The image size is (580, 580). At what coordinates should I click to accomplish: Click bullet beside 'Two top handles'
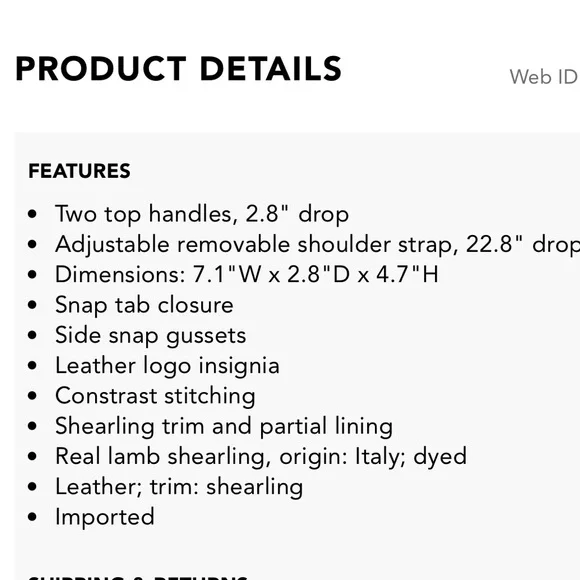33,214
